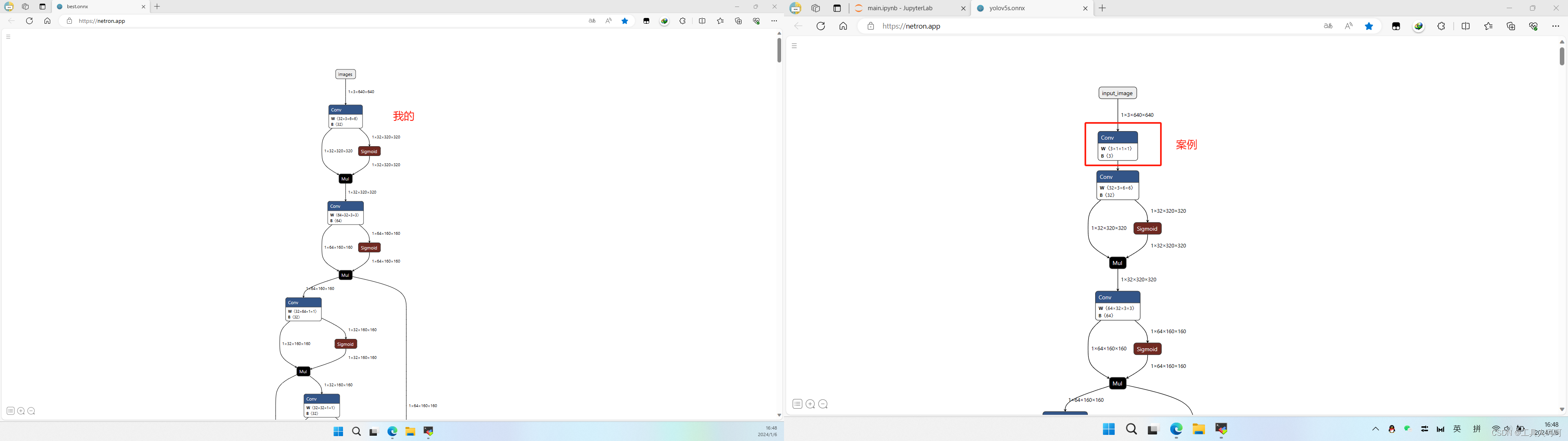This screenshot has width=1568, height=441.
Task: Switch to main.ipynb - JupyterLab tab
Action: [909, 9]
